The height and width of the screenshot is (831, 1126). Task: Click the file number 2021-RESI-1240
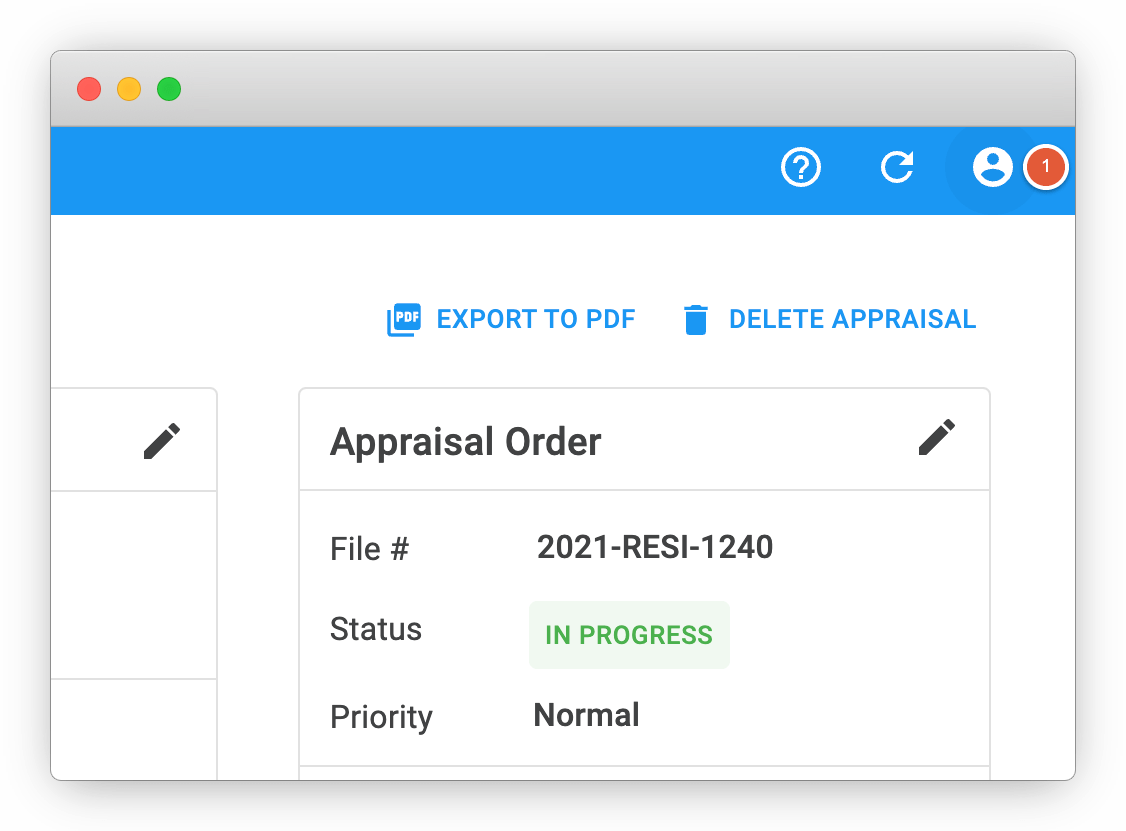(x=655, y=547)
